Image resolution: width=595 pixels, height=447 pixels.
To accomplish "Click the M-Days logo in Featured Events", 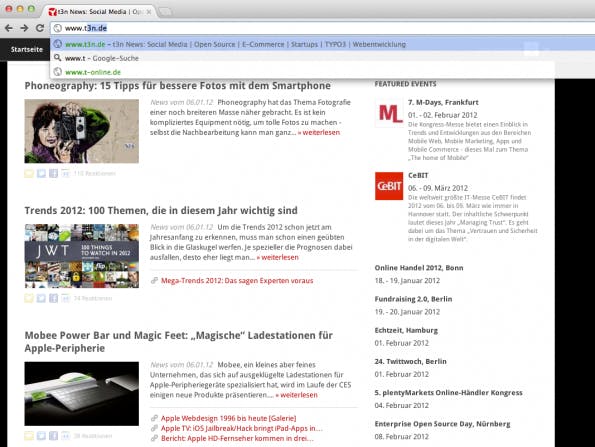I will click(389, 113).
